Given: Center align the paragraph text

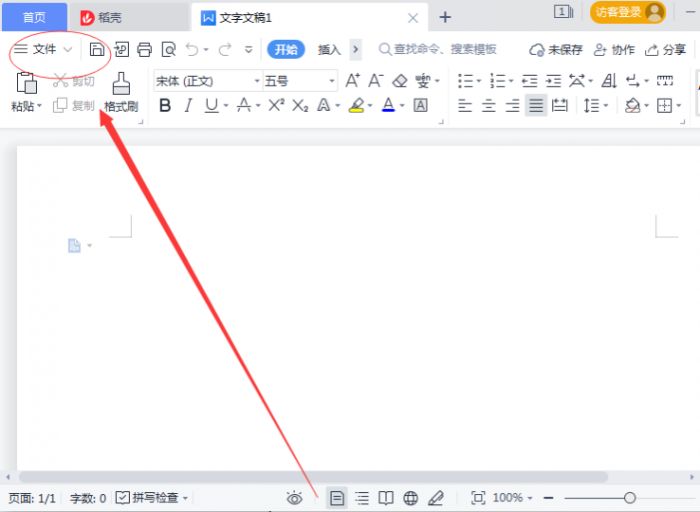Looking at the screenshot, I should click(486, 105).
